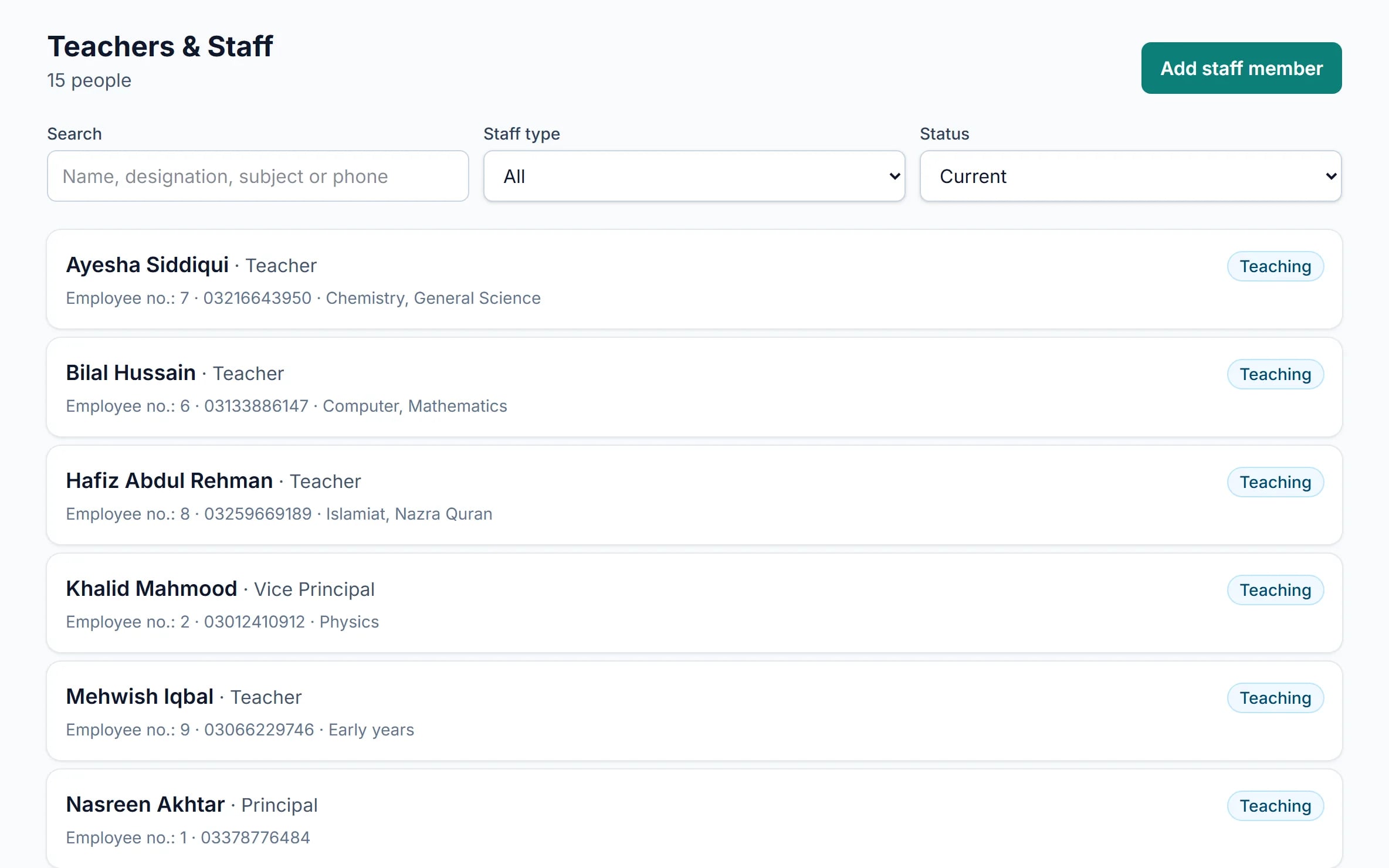Click the details line 'Employee no.: 9 · 03066229746 · Early years'
The width and height of the screenshot is (1389, 868).
[x=240, y=730]
